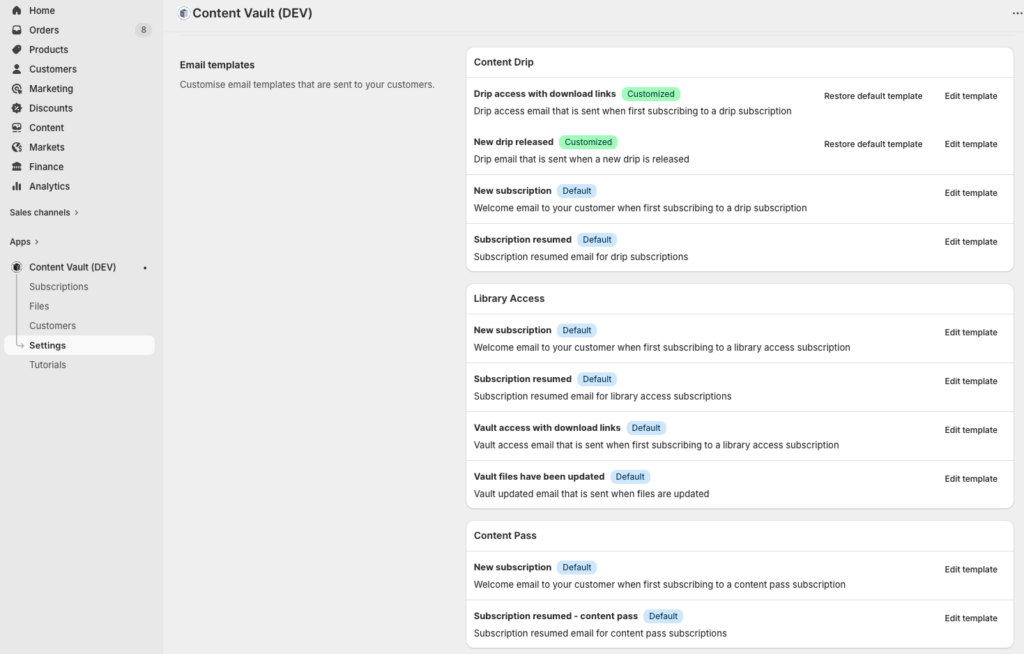This screenshot has height=654, width=1024.
Task: Restore default for Drip access with download links
Action: tap(873, 96)
